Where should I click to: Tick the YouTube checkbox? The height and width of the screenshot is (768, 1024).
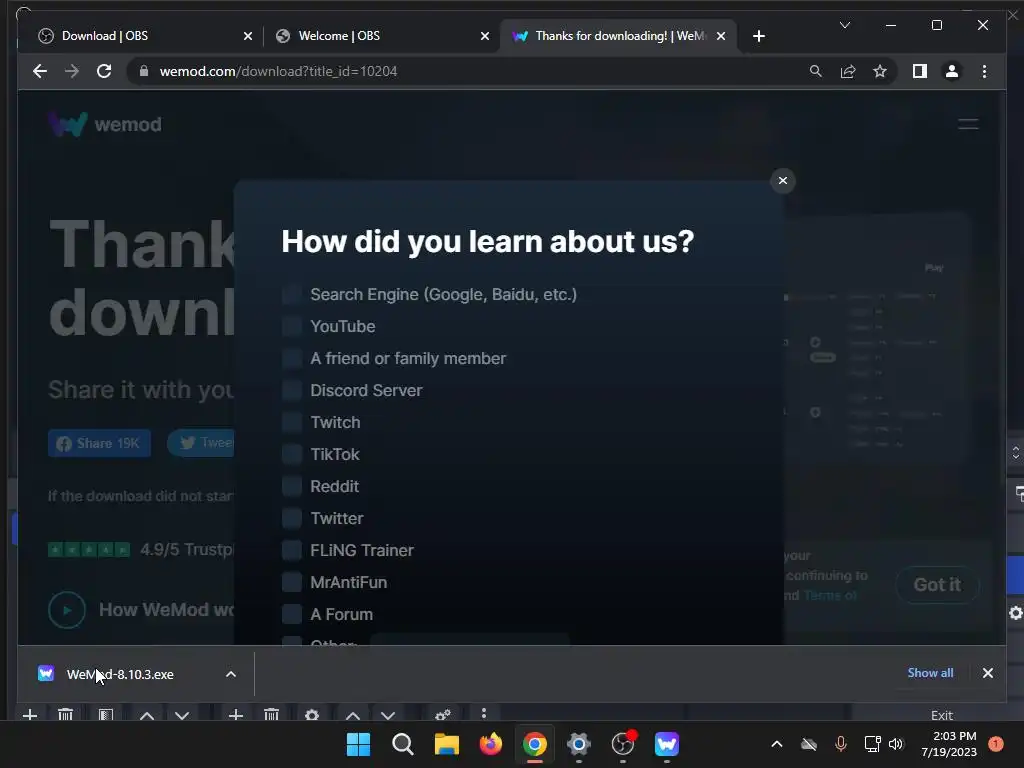tap(292, 327)
